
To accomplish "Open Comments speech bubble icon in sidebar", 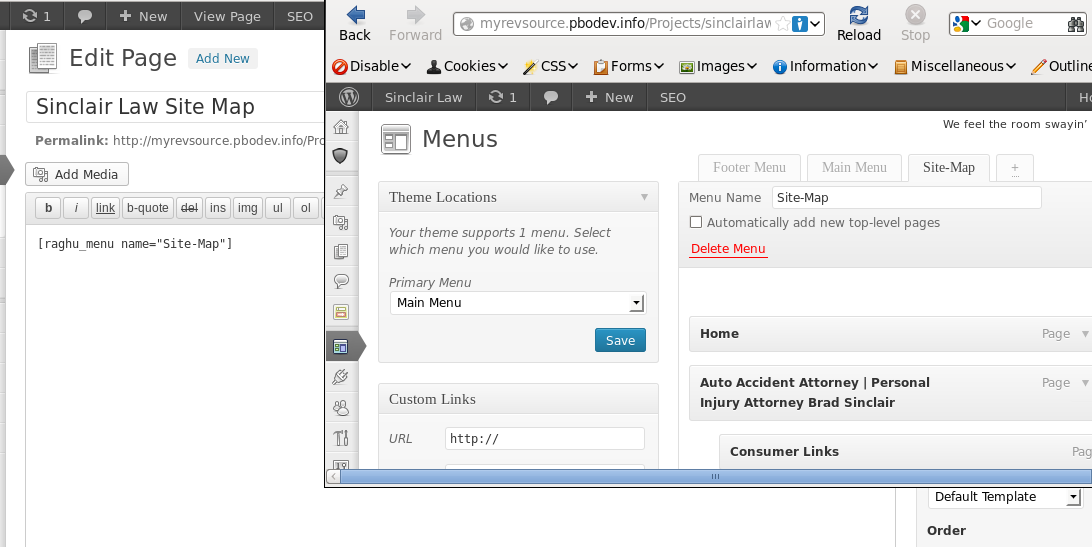I will coord(341,282).
